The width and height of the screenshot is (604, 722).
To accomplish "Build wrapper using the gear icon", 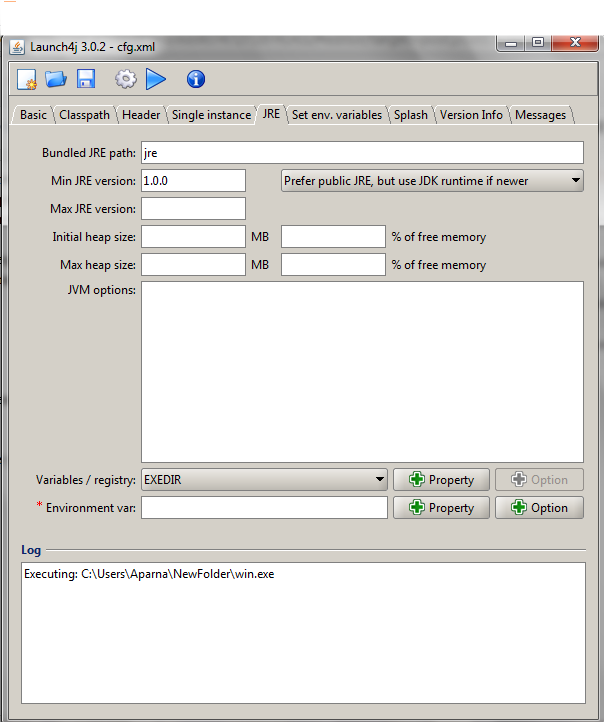I will [126, 79].
